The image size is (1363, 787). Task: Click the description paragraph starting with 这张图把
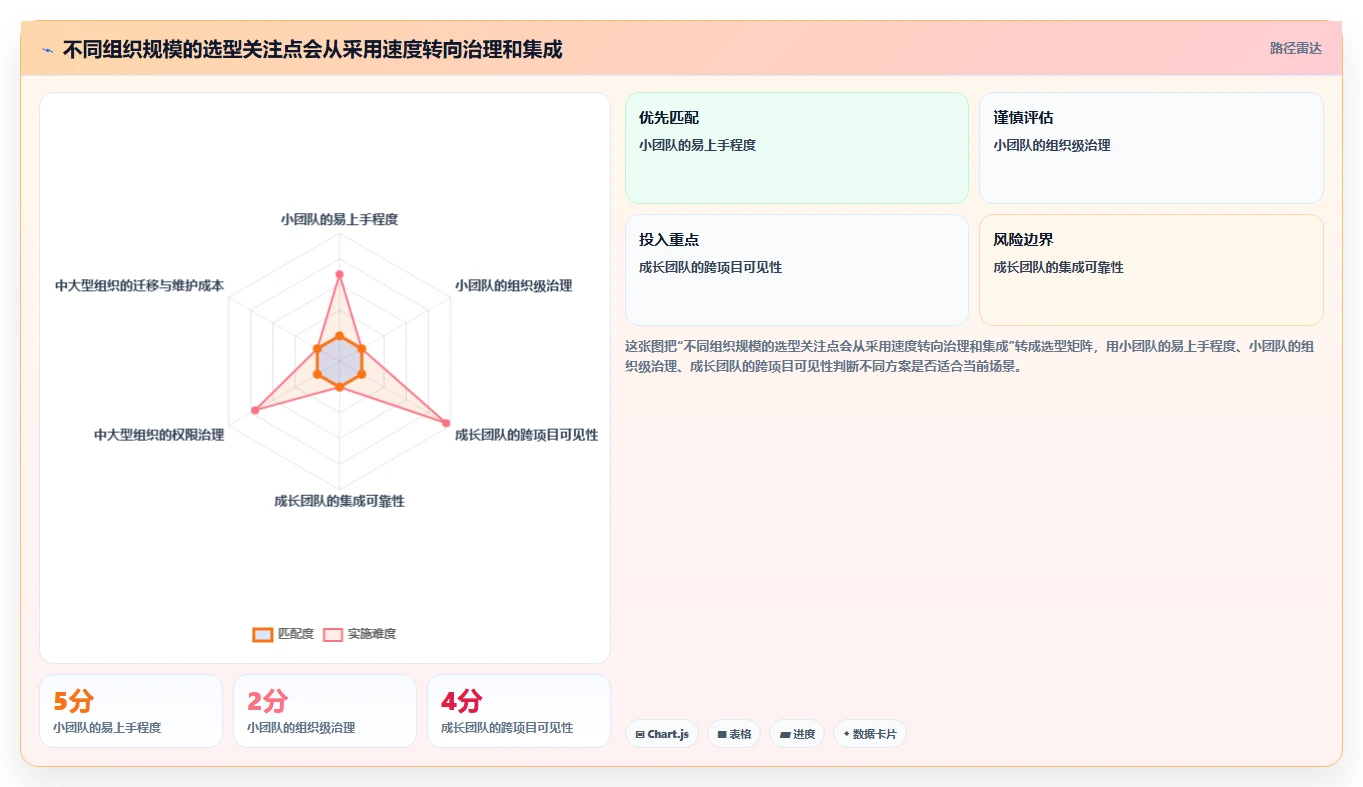970,356
